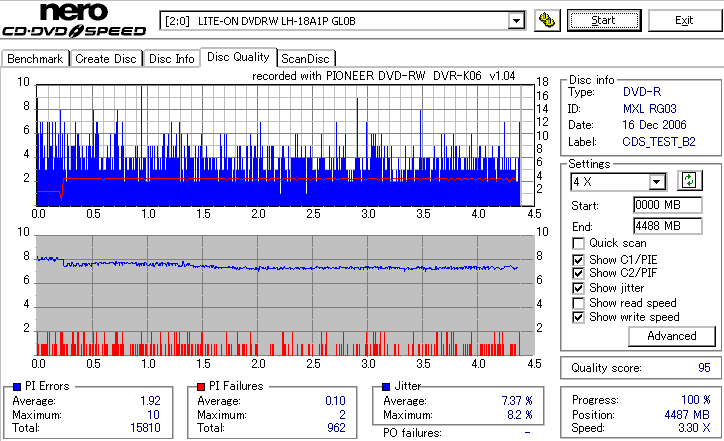Click PI Failures average 0.10

[x=335, y=401]
